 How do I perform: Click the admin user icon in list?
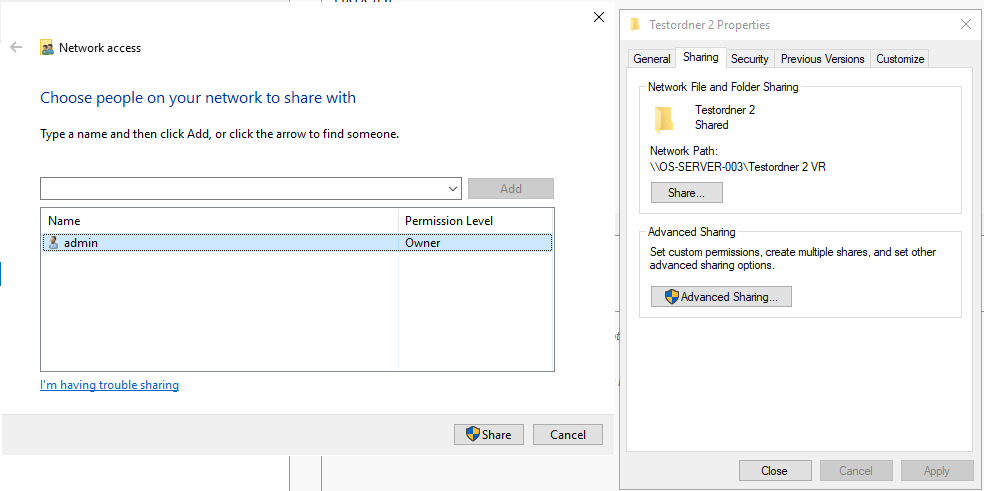tap(53, 242)
